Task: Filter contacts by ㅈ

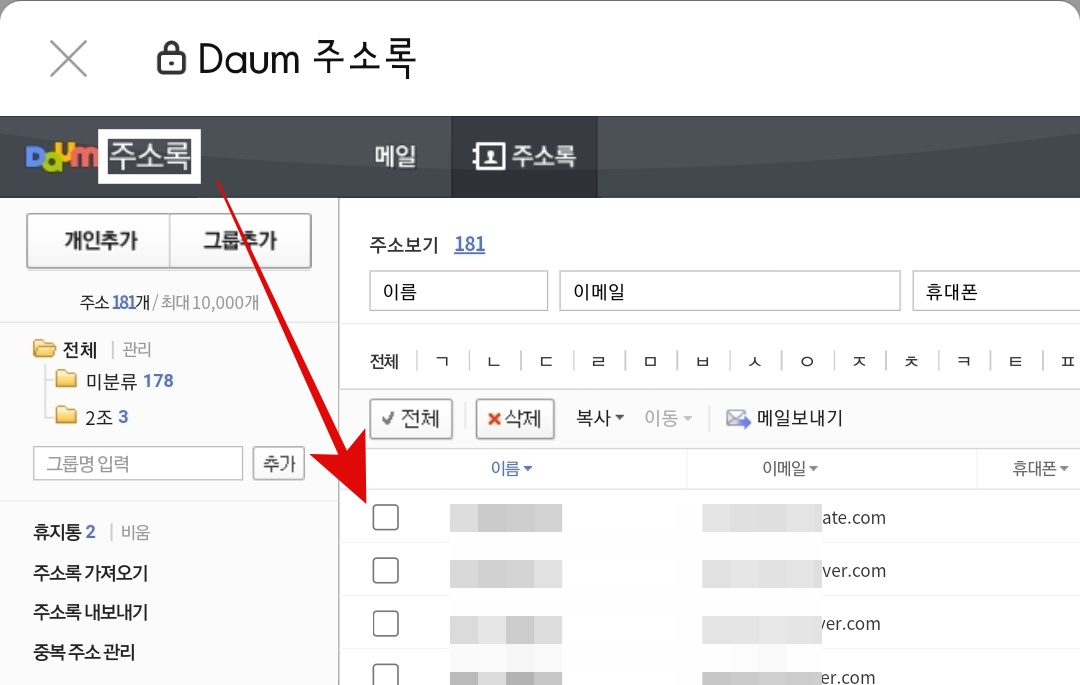Action: 859,361
